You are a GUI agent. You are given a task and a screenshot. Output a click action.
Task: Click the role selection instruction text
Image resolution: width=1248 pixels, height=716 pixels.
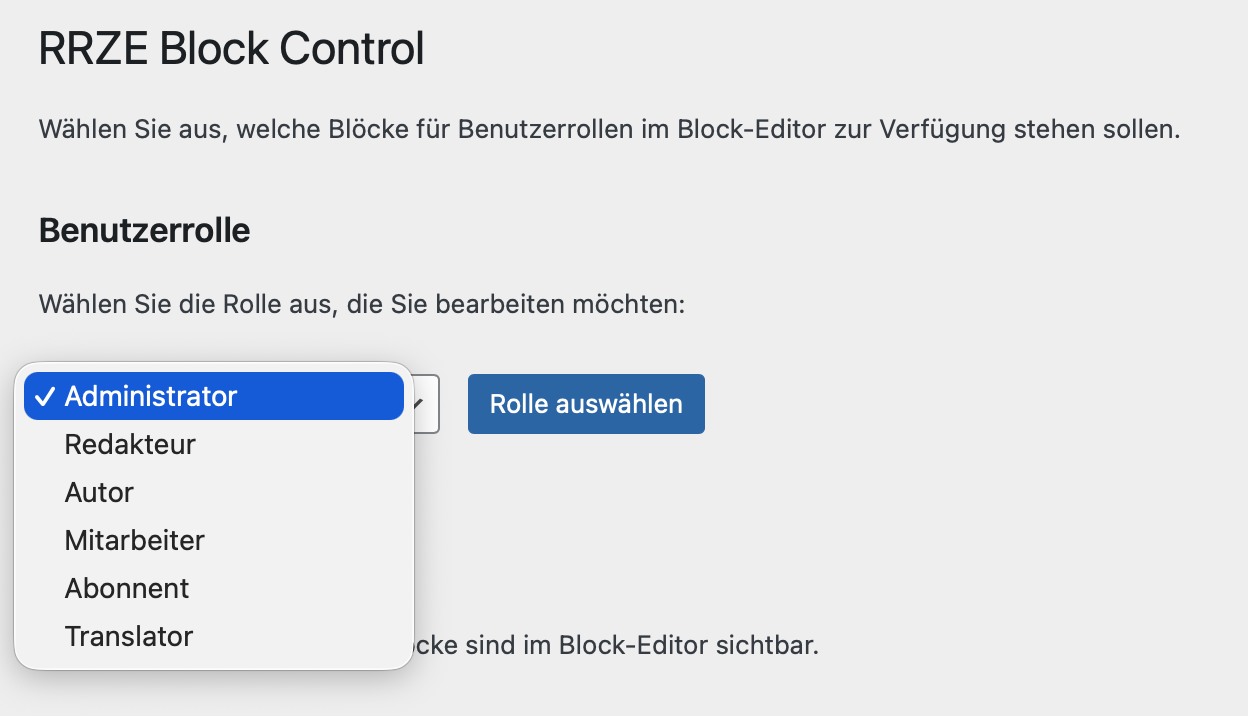[x=360, y=304]
